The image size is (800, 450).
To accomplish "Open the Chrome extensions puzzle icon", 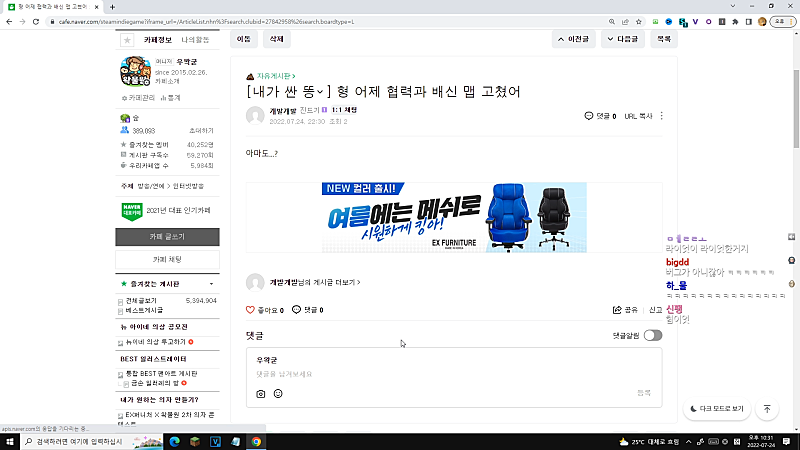I will 735,22.
